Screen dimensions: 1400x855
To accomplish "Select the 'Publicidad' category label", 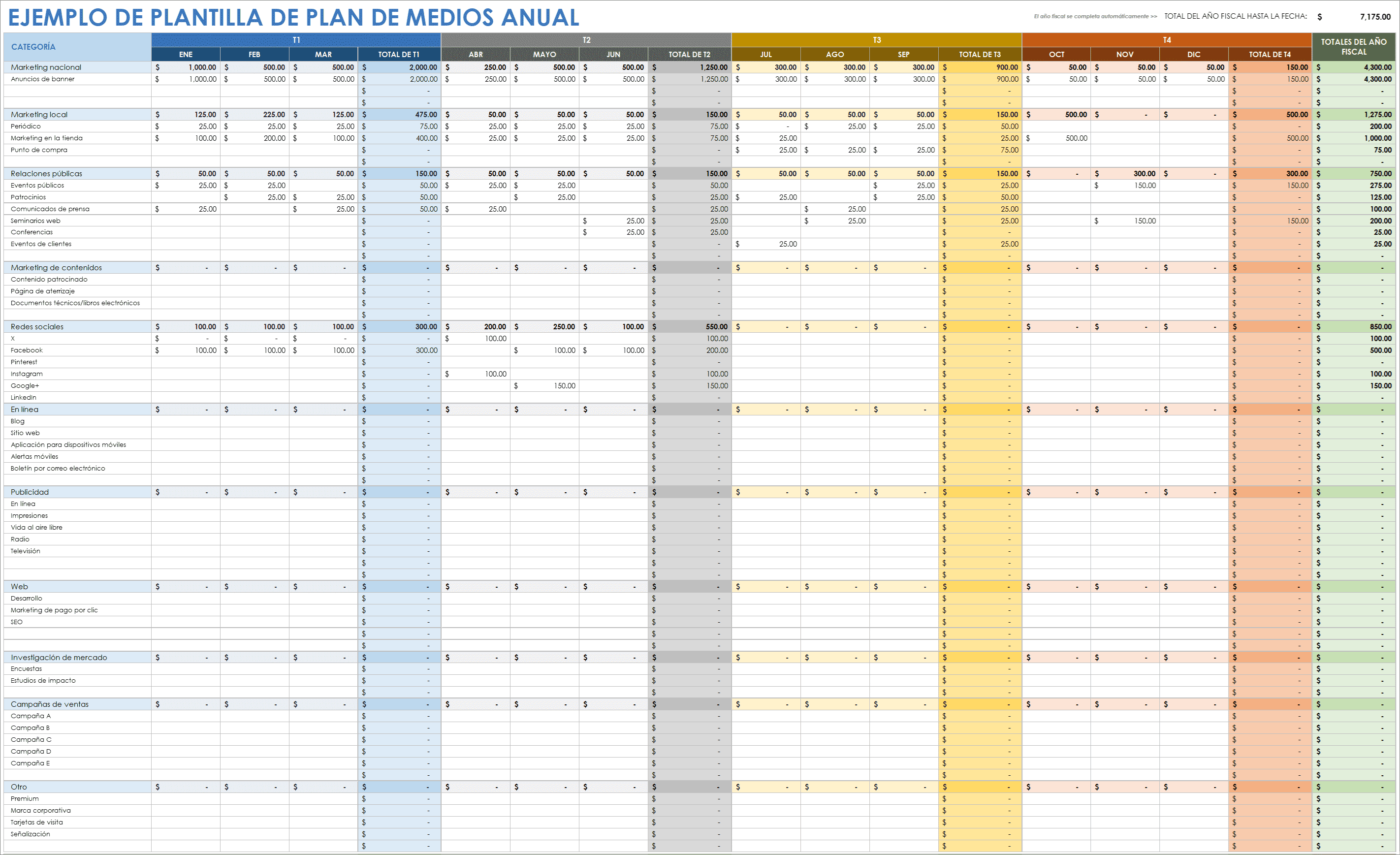I will click(x=30, y=492).
